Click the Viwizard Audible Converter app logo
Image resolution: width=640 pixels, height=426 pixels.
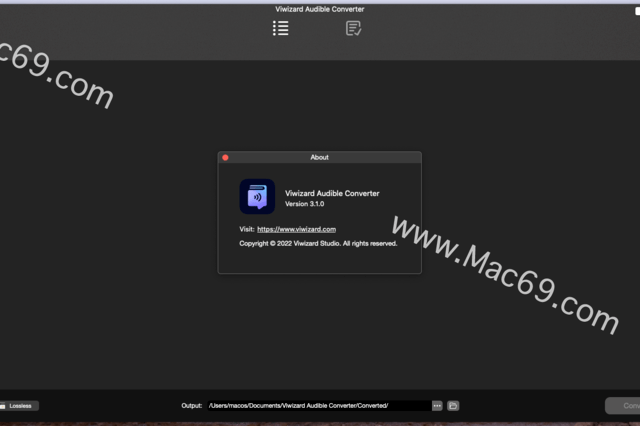click(x=257, y=196)
